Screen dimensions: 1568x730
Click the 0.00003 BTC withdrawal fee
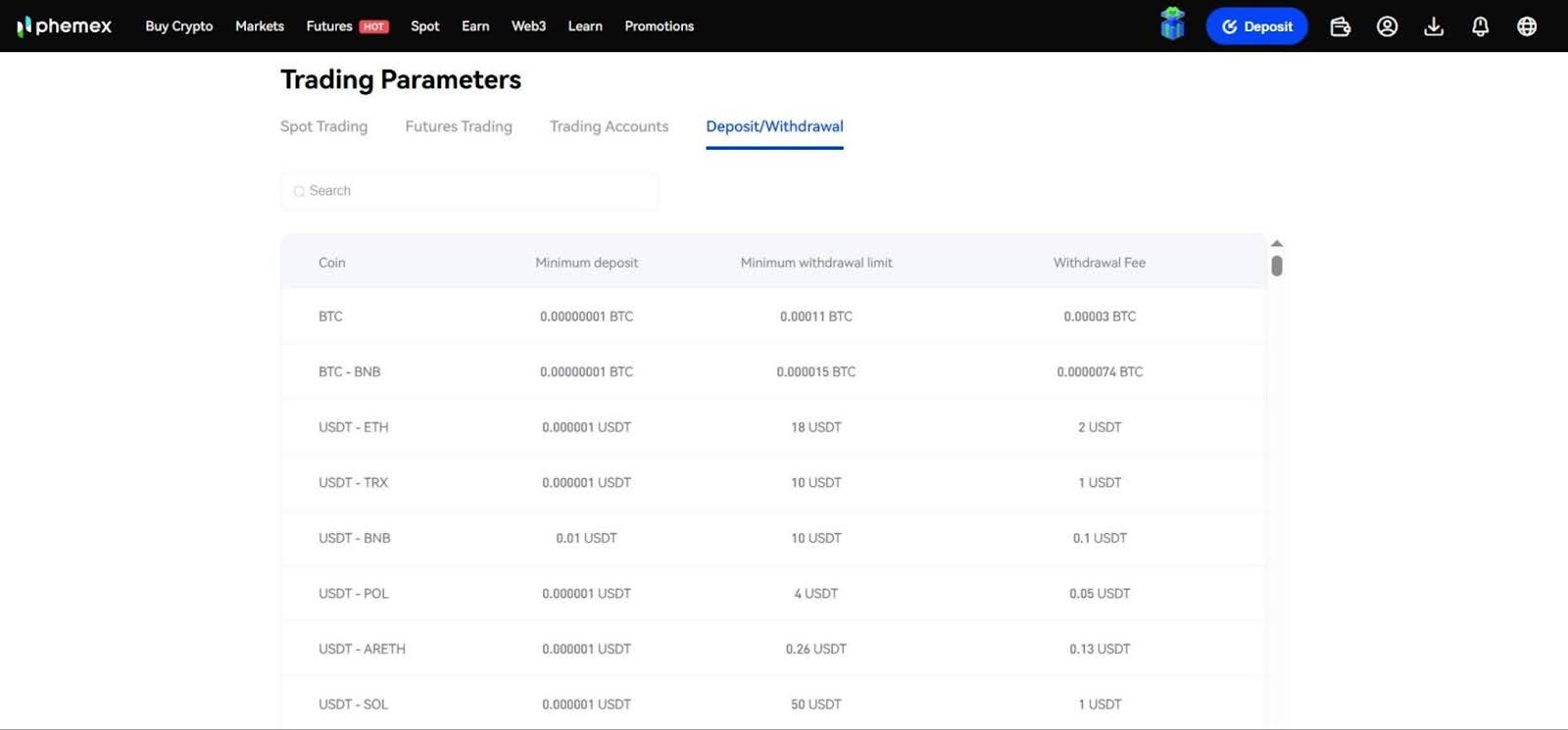[x=1100, y=316]
